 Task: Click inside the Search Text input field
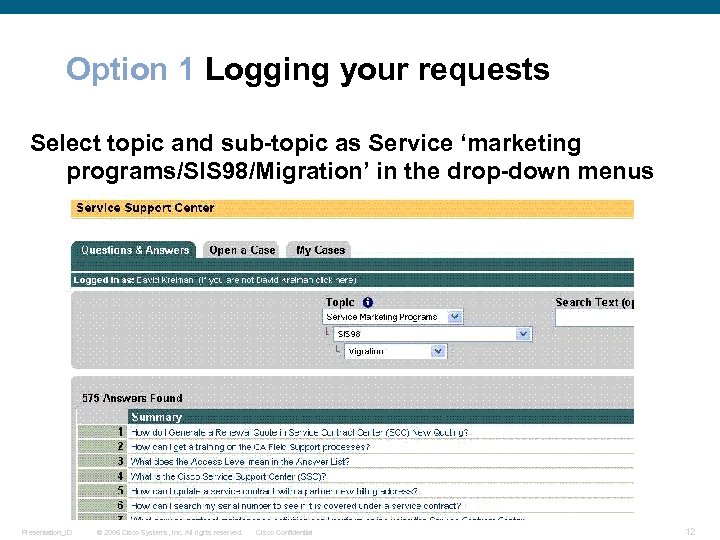point(595,318)
